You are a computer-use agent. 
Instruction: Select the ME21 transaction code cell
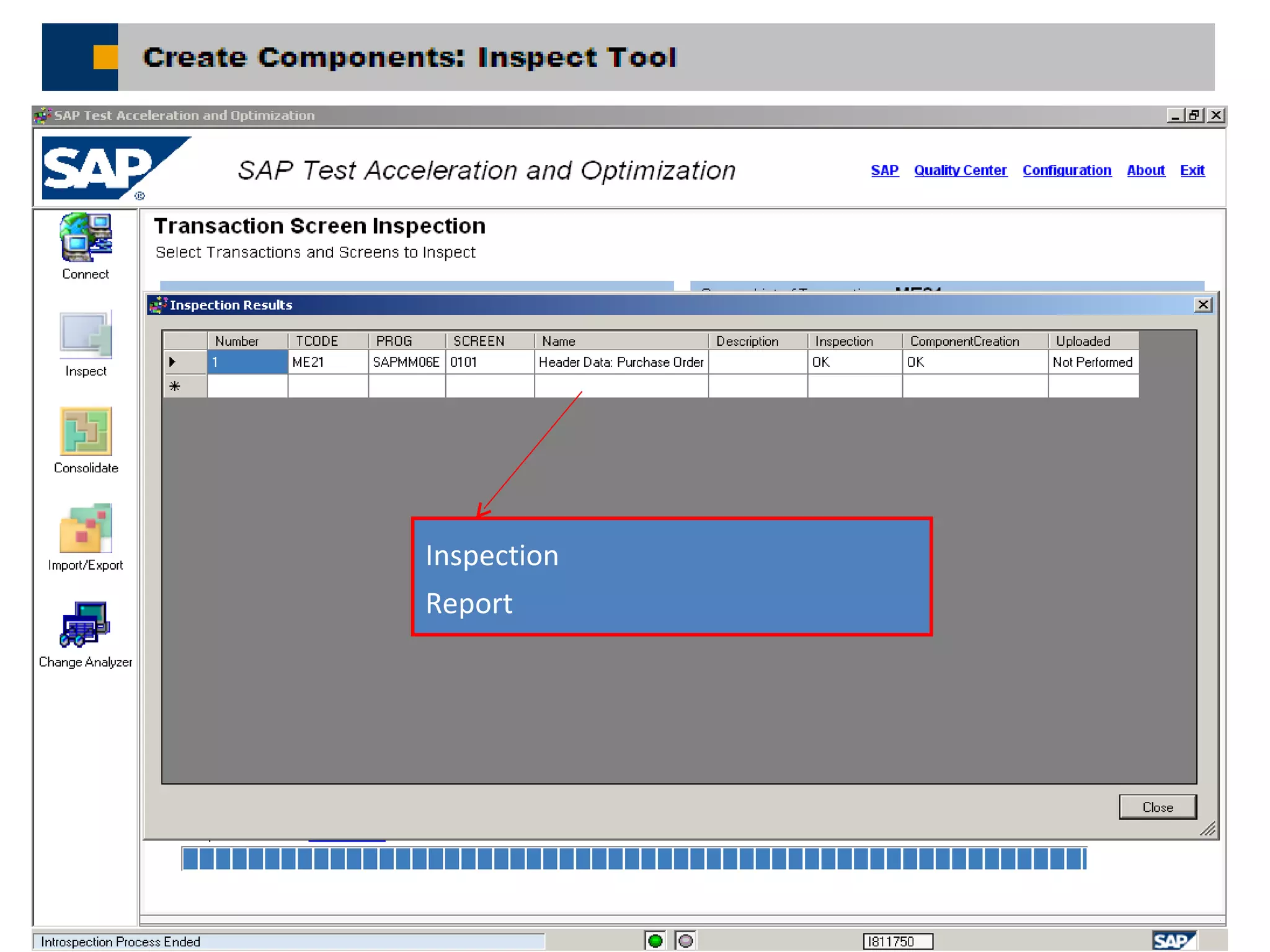[328, 362]
